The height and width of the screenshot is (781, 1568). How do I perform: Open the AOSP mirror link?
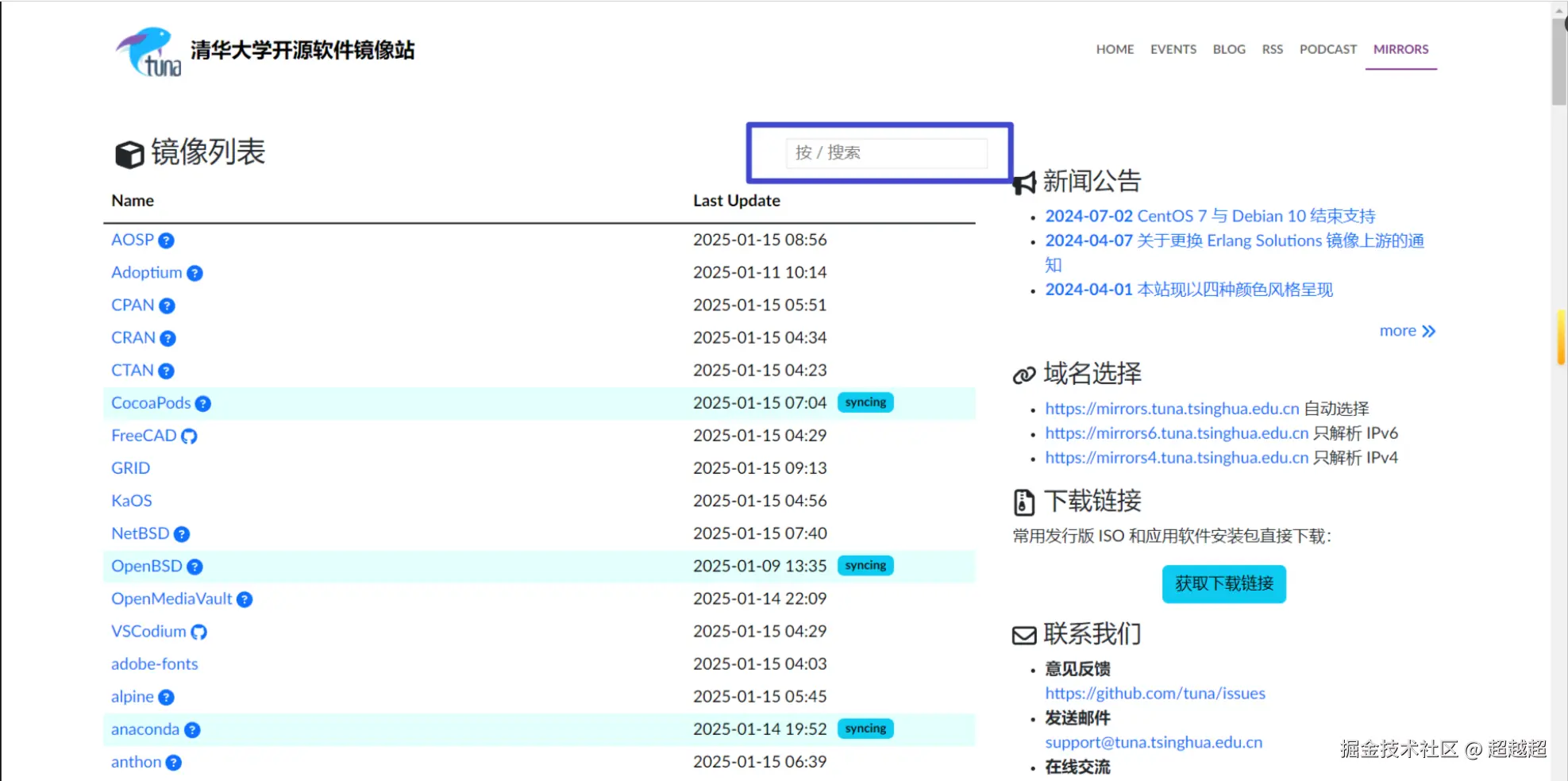133,240
